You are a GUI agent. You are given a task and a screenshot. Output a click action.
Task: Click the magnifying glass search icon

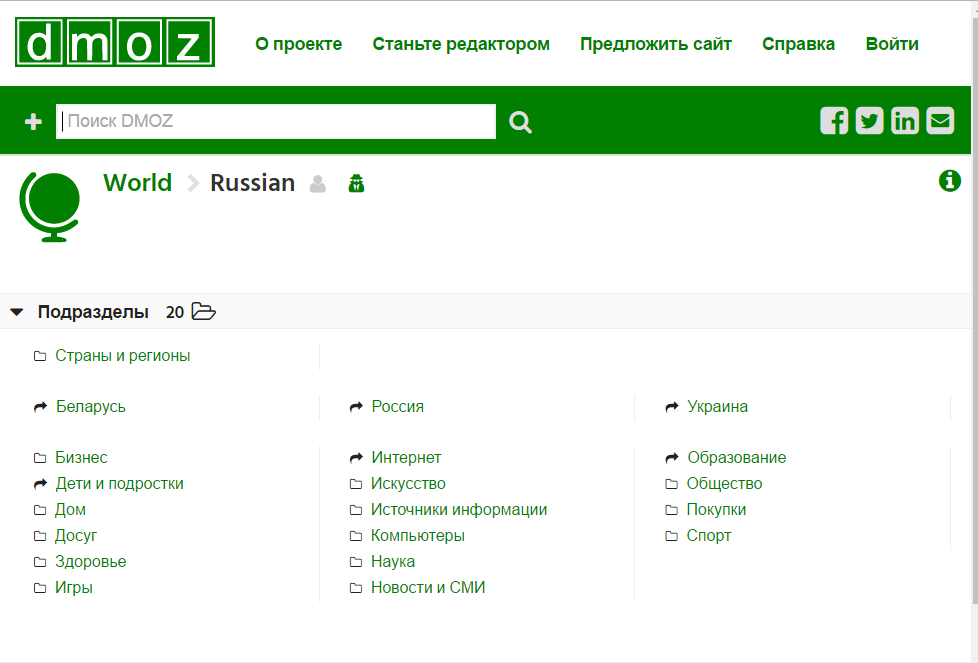point(520,122)
